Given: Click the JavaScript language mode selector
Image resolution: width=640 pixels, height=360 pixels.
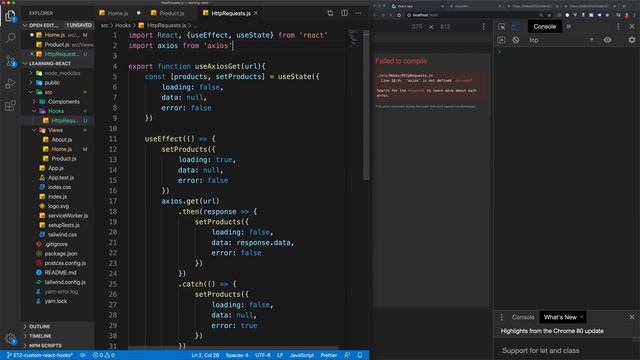Looking at the screenshot, I should point(302,355).
